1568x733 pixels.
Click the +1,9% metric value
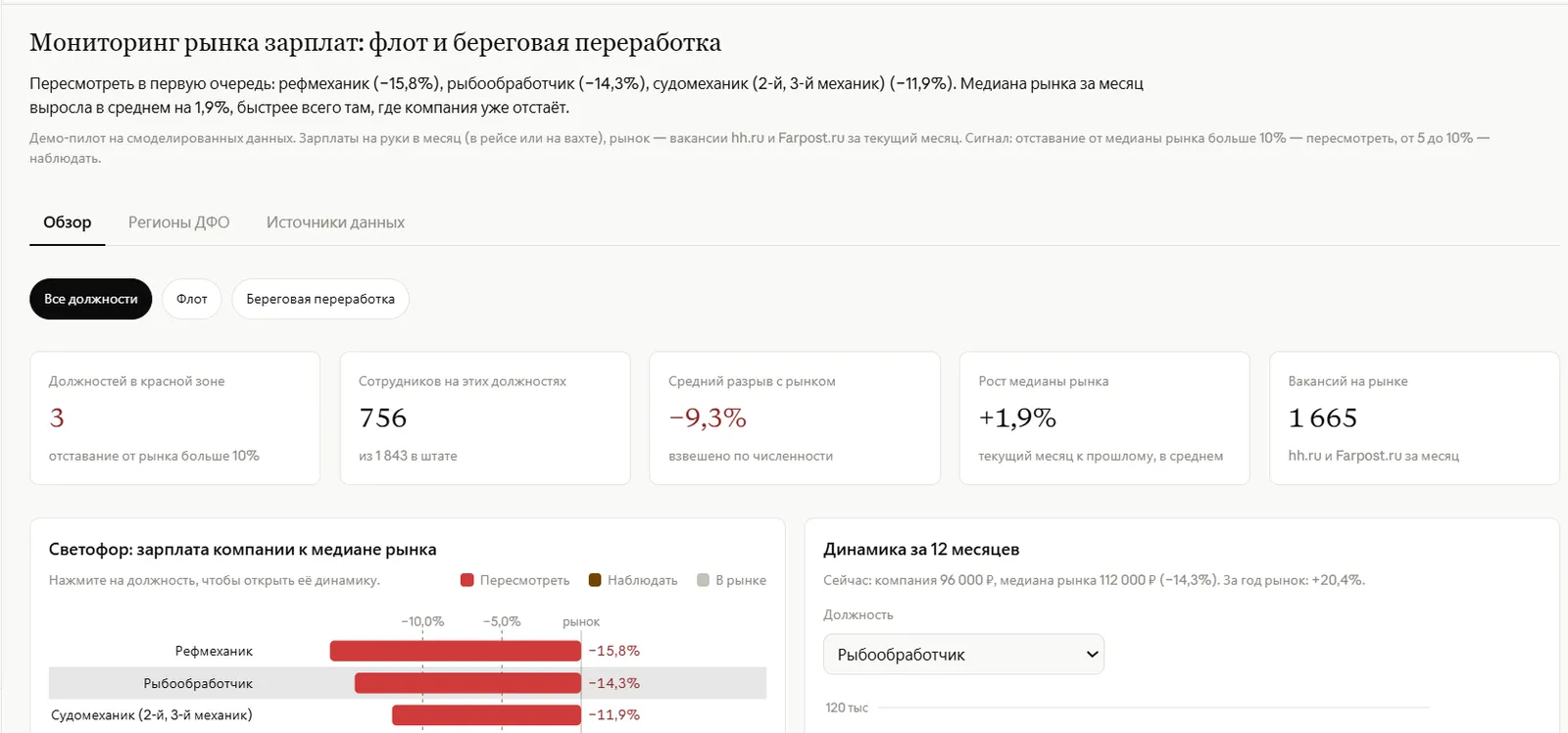[x=1017, y=418]
